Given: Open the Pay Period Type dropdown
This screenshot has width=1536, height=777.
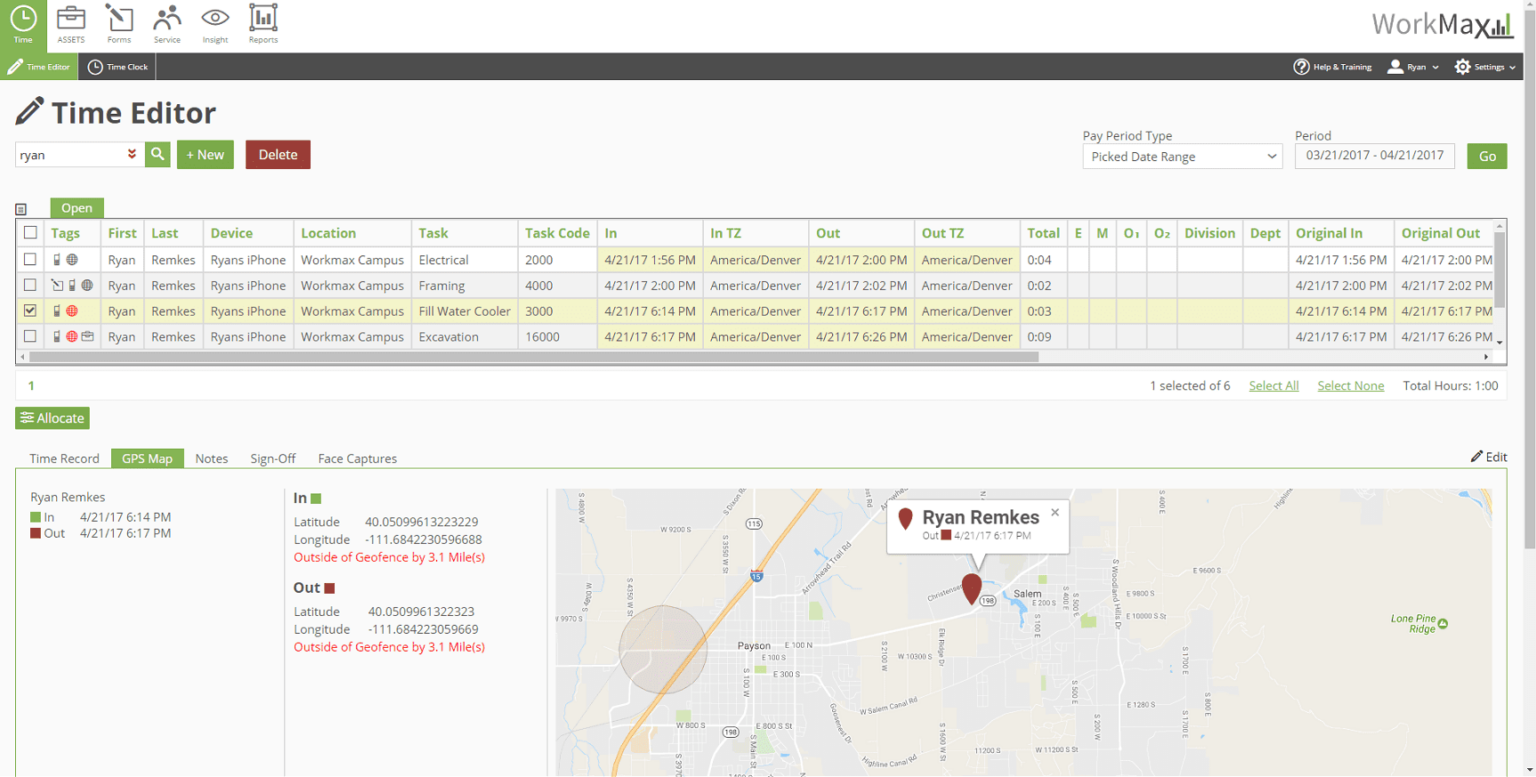Looking at the screenshot, I should pos(1182,156).
